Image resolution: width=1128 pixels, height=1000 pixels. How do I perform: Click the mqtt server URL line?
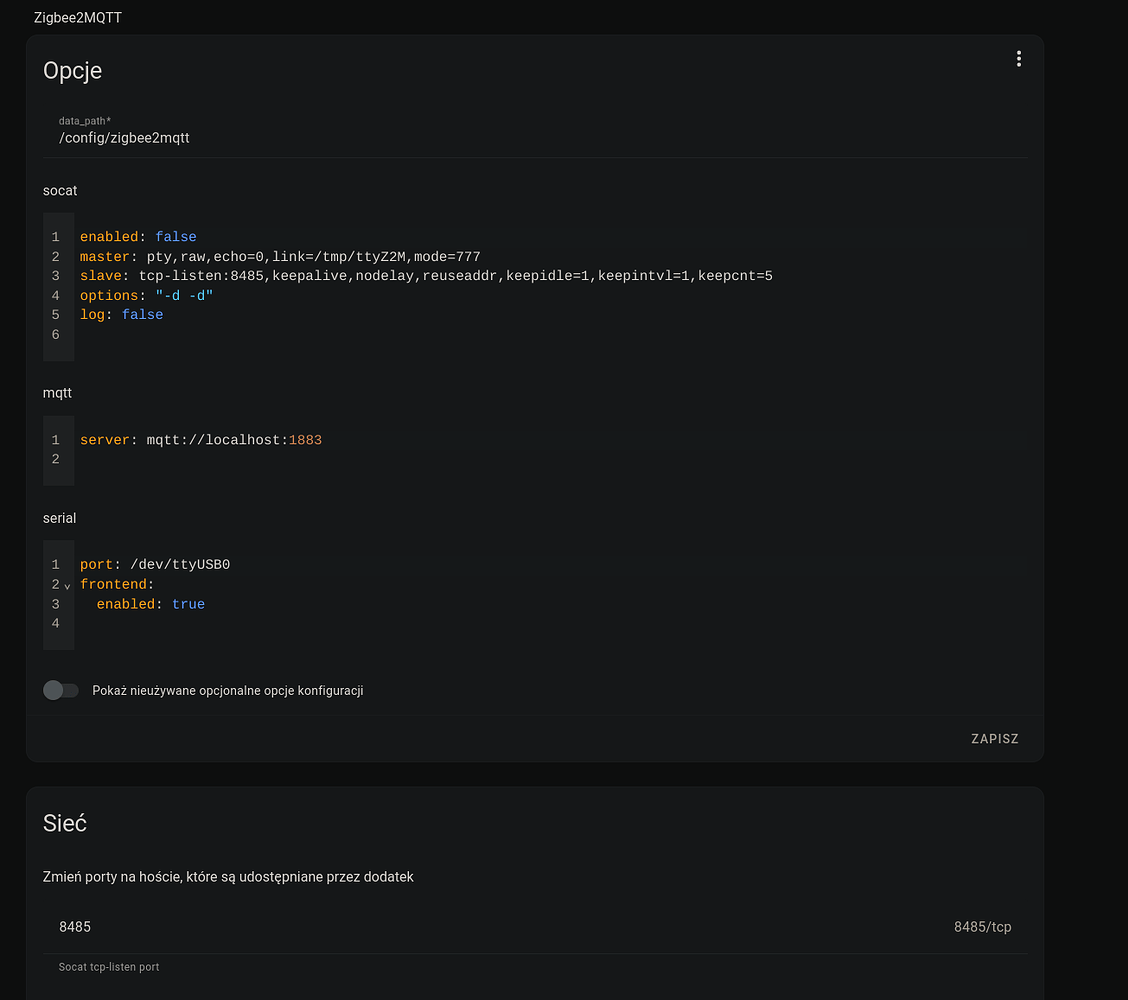point(200,440)
